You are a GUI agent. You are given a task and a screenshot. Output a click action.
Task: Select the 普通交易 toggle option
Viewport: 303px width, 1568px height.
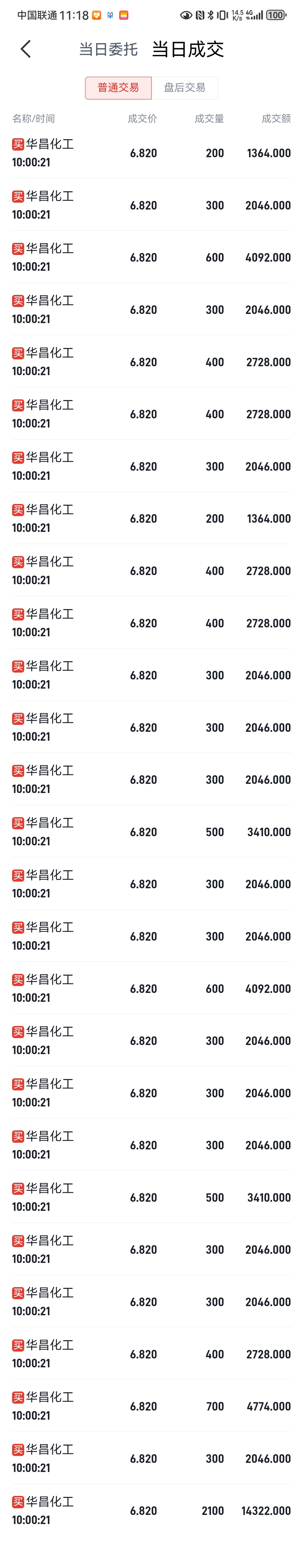[x=118, y=88]
